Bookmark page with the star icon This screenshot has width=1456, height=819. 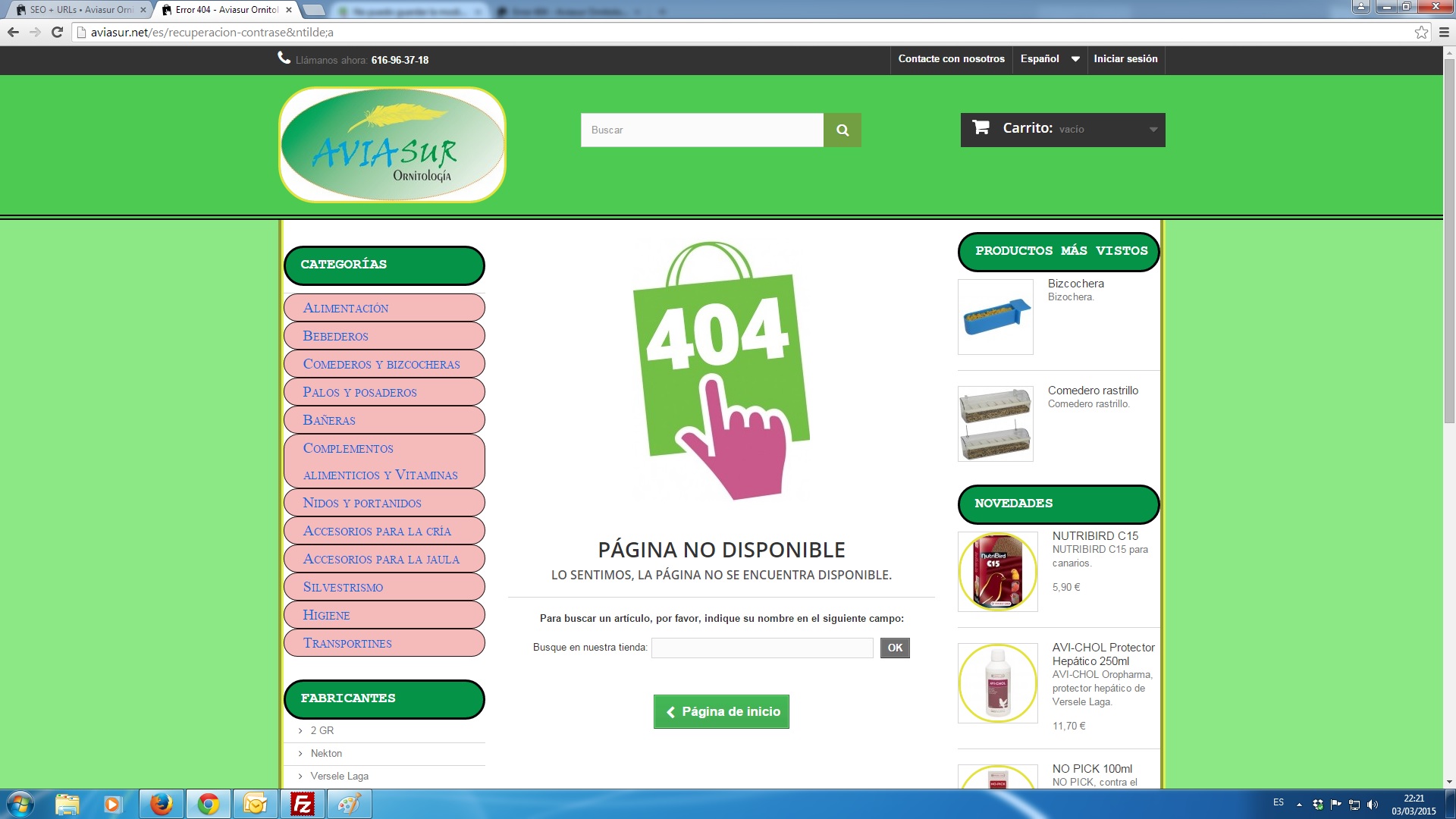pyautogui.click(x=1421, y=32)
